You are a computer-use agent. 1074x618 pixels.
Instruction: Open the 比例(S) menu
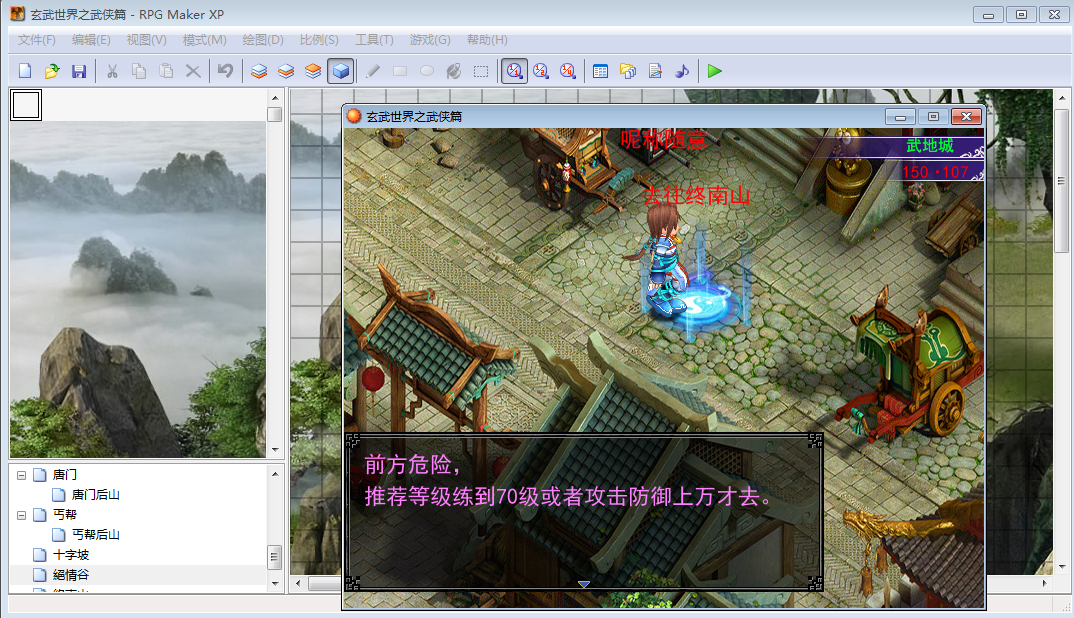(x=319, y=40)
